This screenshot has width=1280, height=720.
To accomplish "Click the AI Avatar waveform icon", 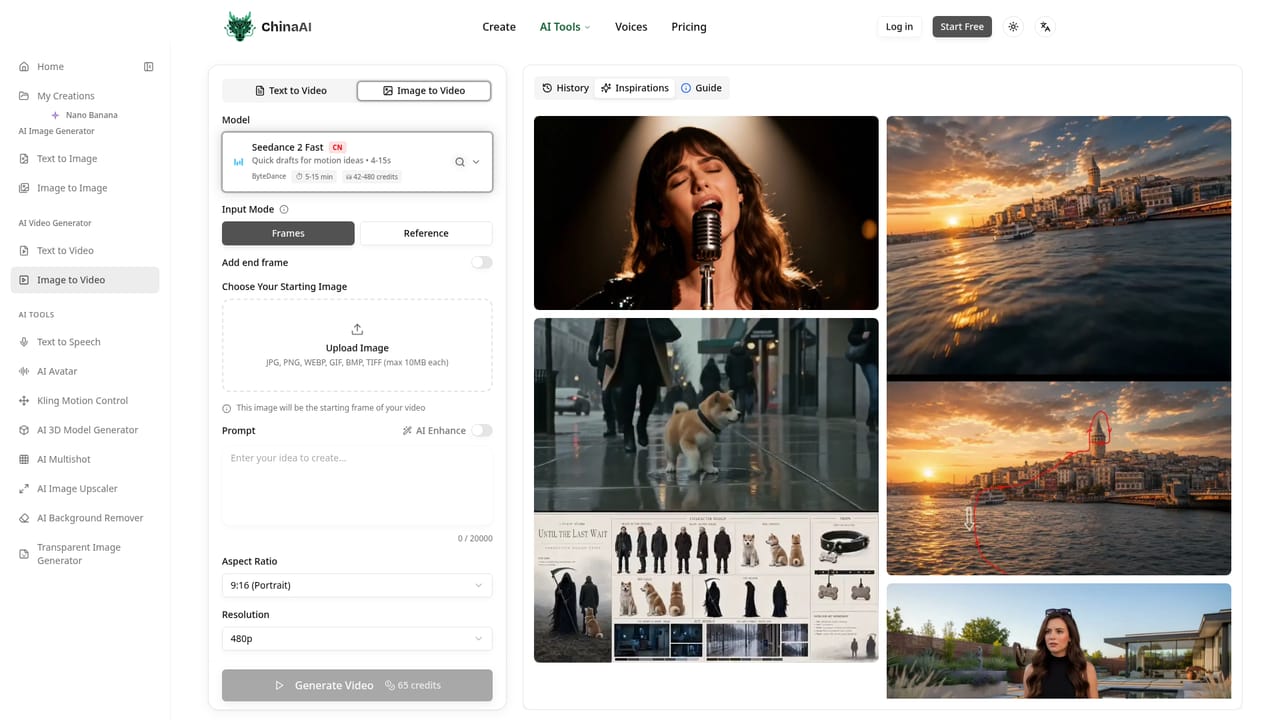I will (x=24, y=371).
